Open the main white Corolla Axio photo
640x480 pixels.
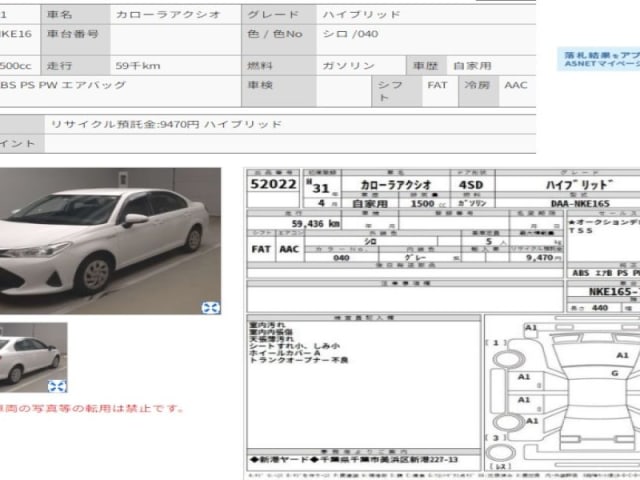(110, 241)
